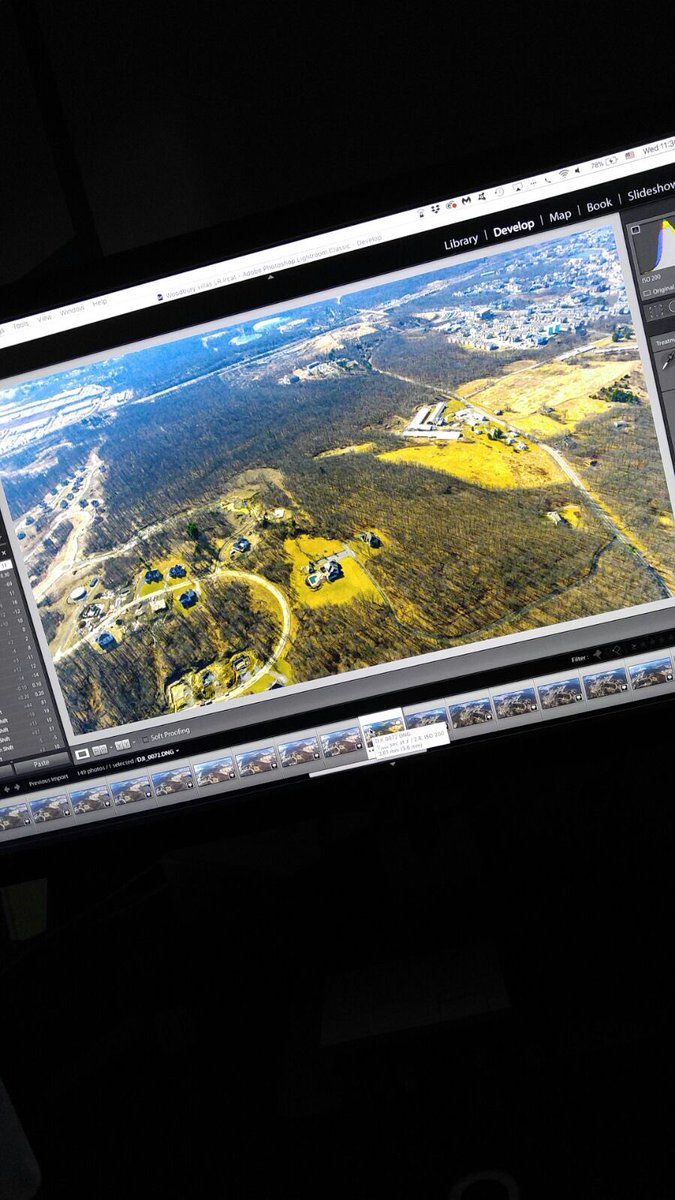This screenshot has width=675, height=1200.
Task: Toggle the flagged filter icon
Action: (x=599, y=655)
